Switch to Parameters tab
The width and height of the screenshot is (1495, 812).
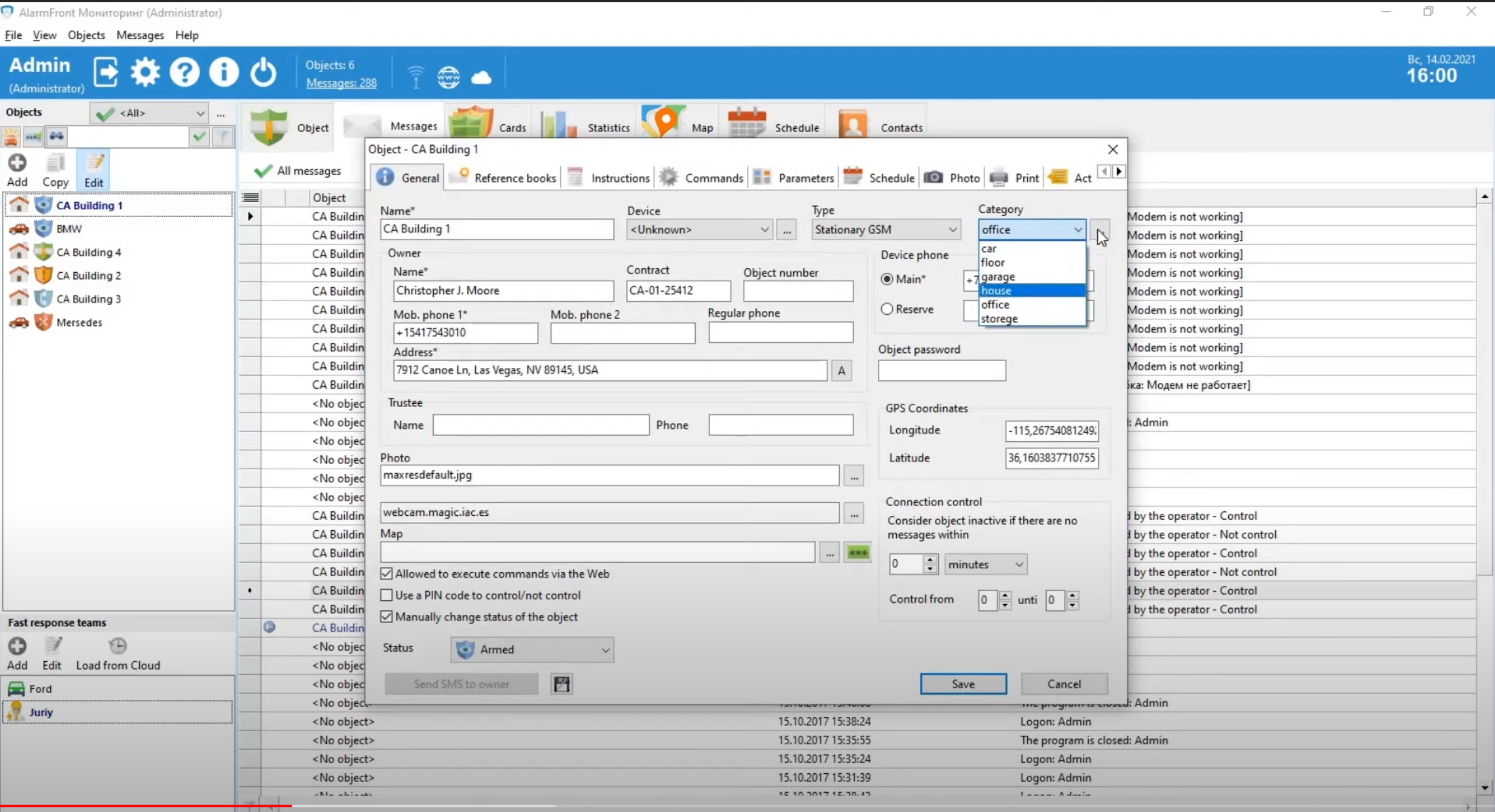[x=793, y=178]
